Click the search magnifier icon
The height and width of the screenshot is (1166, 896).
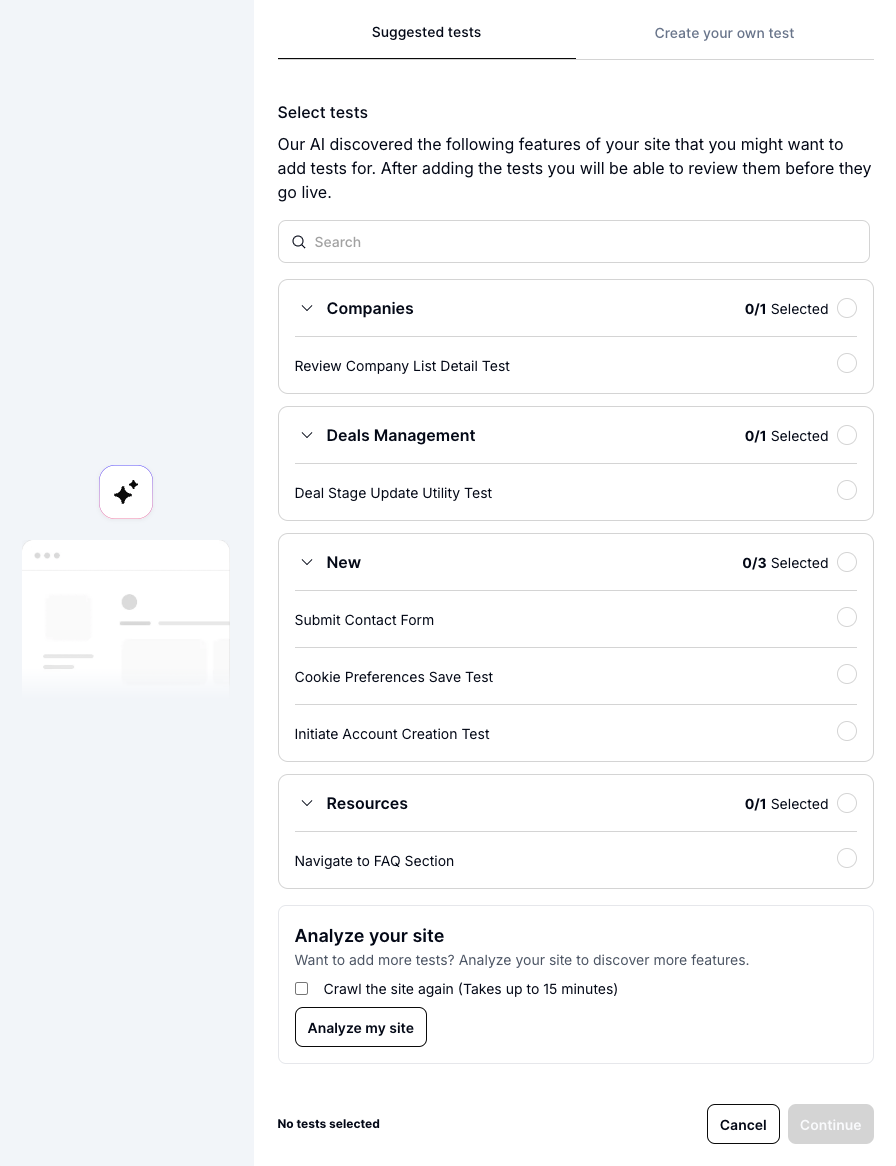coord(299,241)
